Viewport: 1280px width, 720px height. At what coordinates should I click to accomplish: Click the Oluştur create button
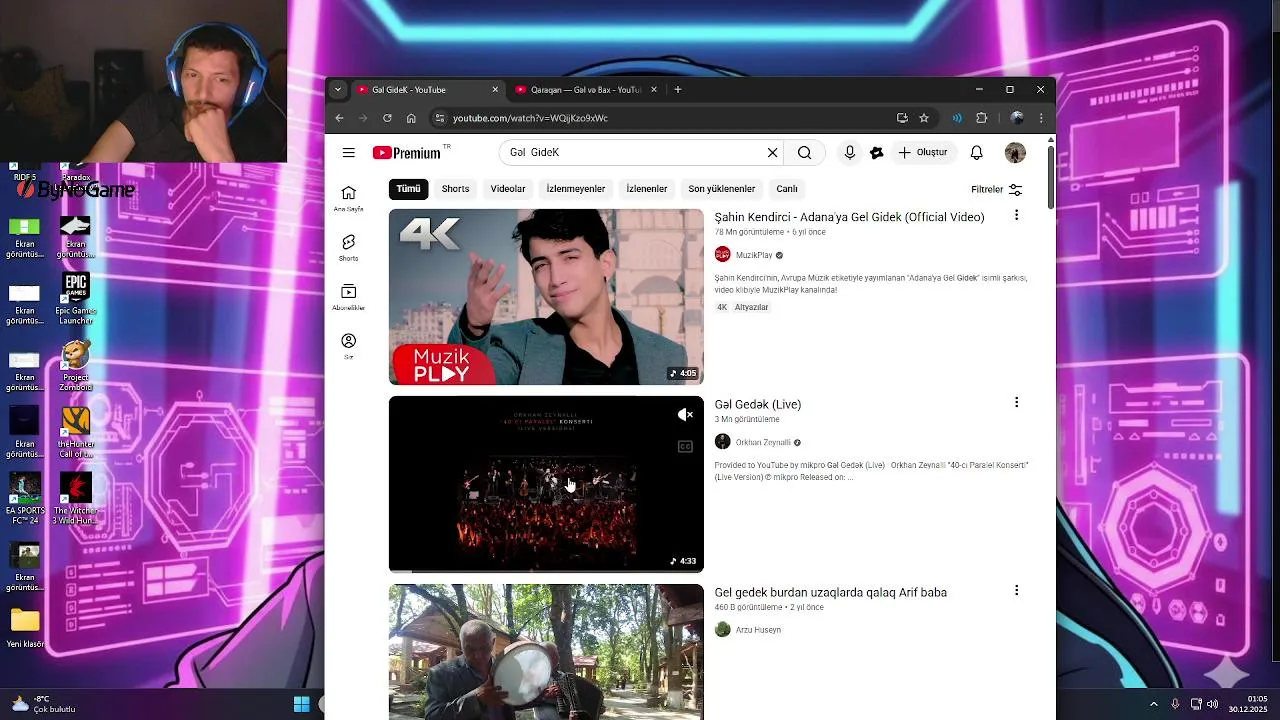924,153
